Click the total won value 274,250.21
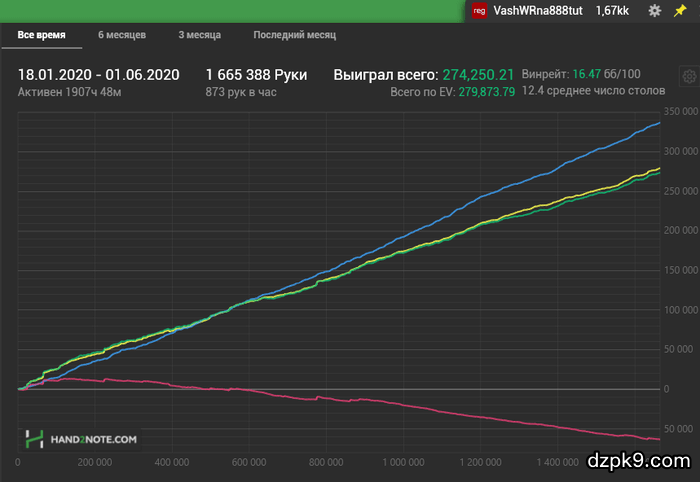This screenshot has height=482, width=700. click(x=478, y=75)
